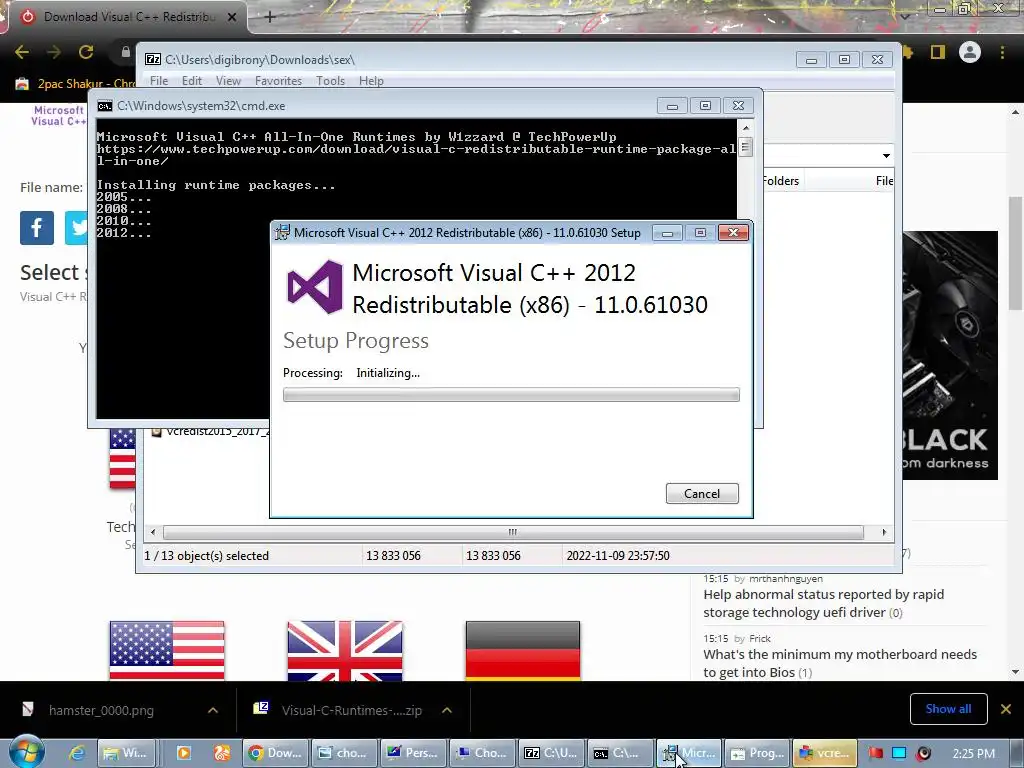Switch to Pers... taskbar window
Screen dimensions: 1024x768
tap(413, 753)
